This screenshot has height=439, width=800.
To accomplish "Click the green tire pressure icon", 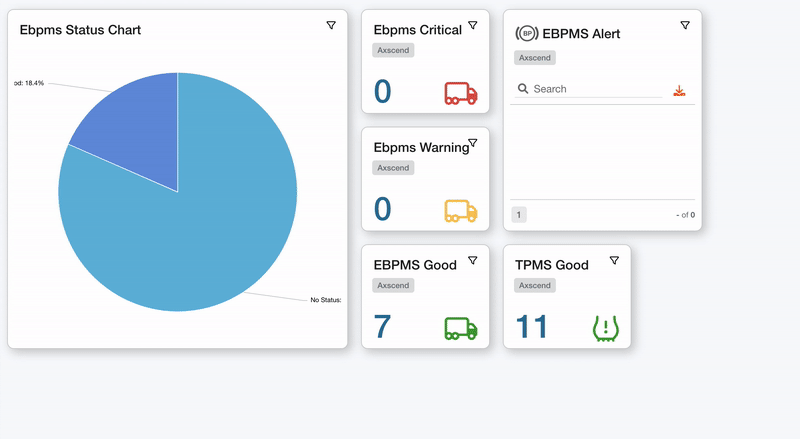I will 606,328.
